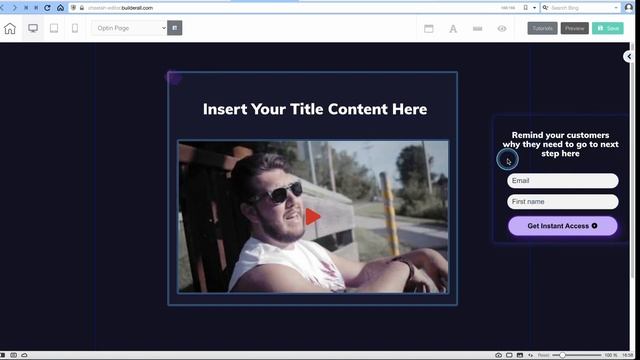Viewport: 640px width, 360px height.
Task: Toggle the eye visibility icon
Action: [x=502, y=29]
